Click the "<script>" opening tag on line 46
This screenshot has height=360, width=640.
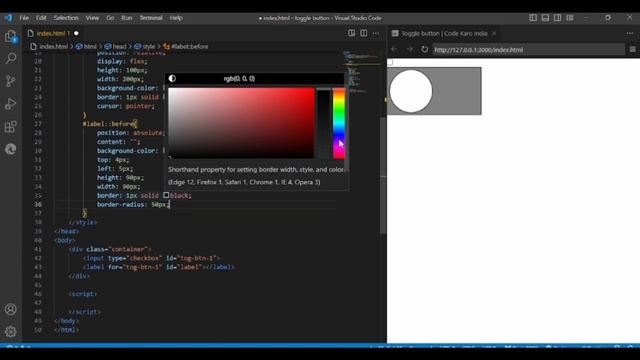[x=83, y=293]
